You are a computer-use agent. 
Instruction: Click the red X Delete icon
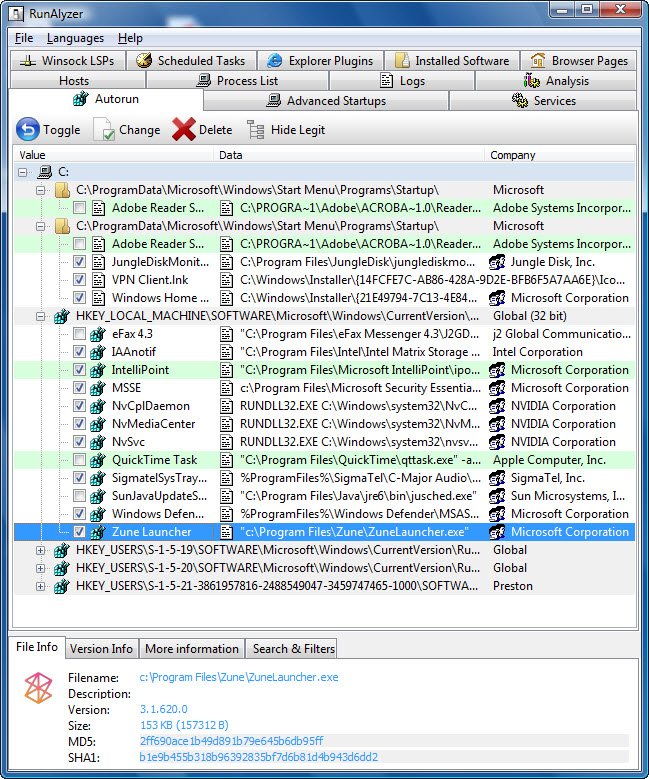183,130
